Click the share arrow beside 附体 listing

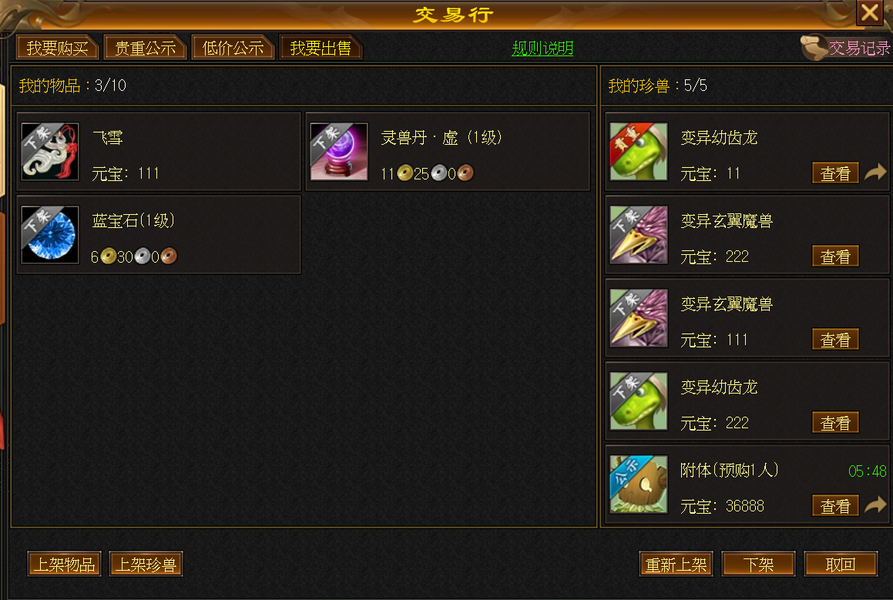pos(875,504)
